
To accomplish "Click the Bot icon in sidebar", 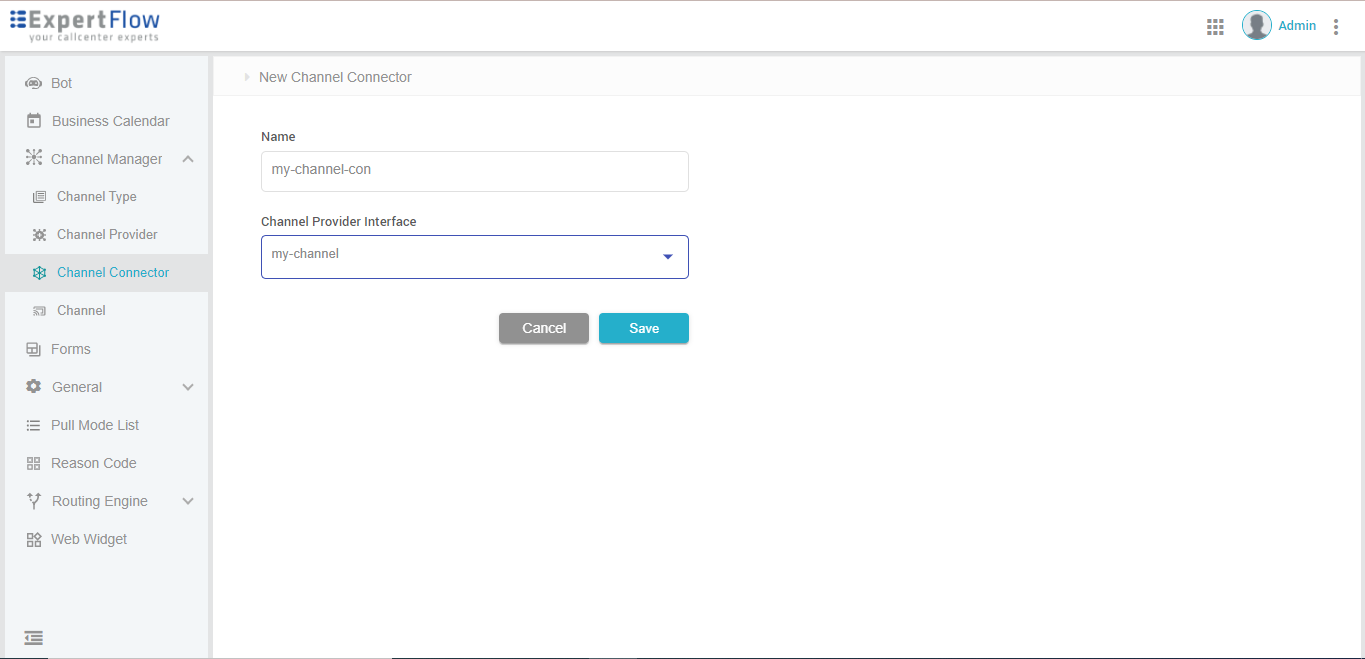I will click(33, 83).
